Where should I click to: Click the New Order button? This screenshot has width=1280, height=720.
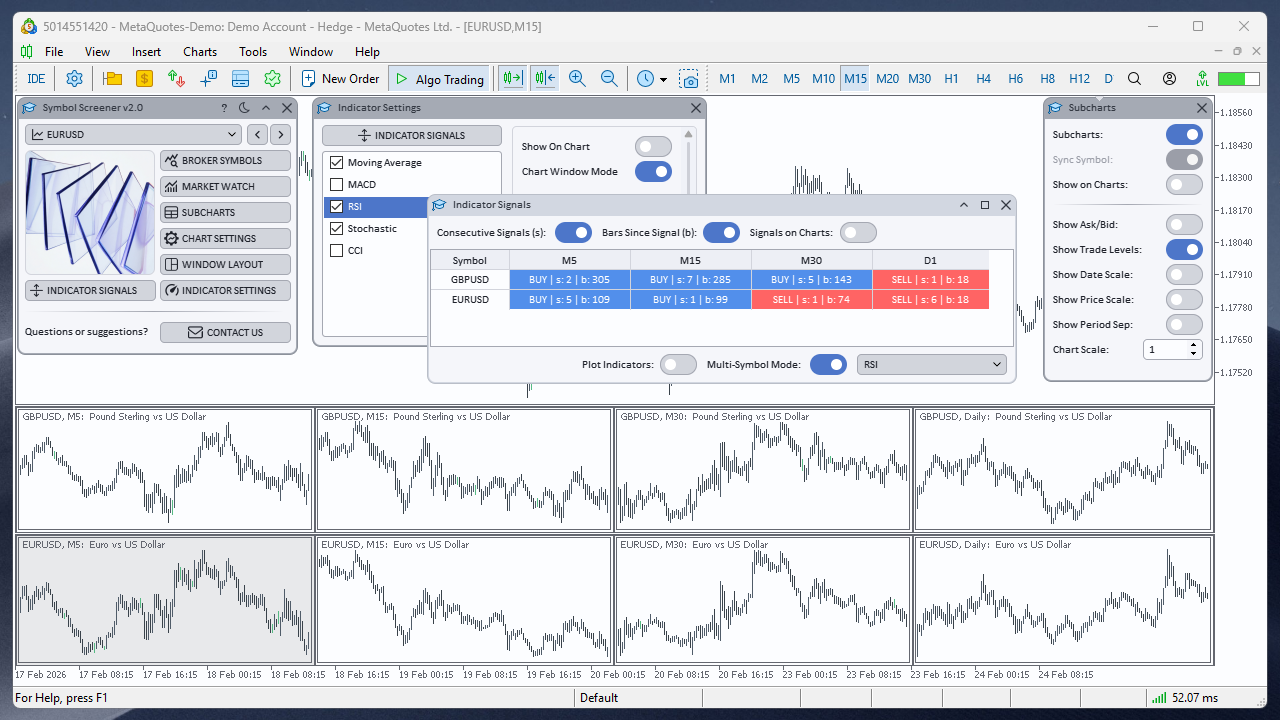point(340,78)
